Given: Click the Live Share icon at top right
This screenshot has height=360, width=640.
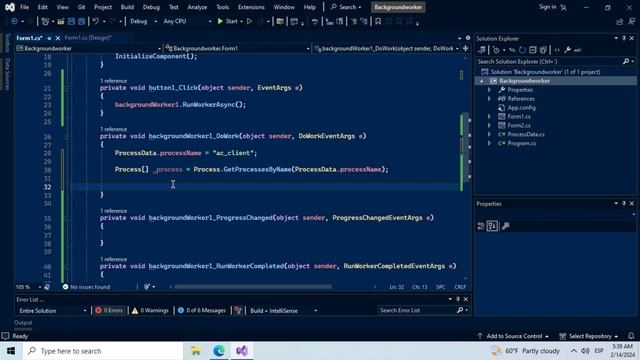Looking at the screenshot, I should pyautogui.click(x=620, y=21).
